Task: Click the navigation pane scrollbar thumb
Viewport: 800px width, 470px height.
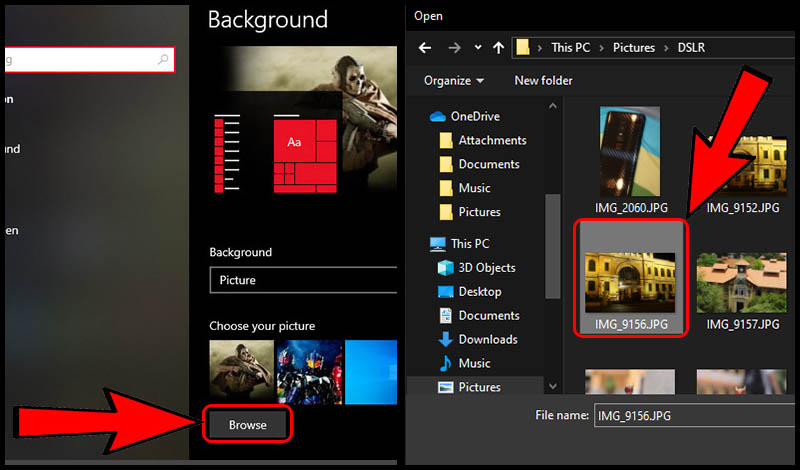Action: click(x=553, y=246)
